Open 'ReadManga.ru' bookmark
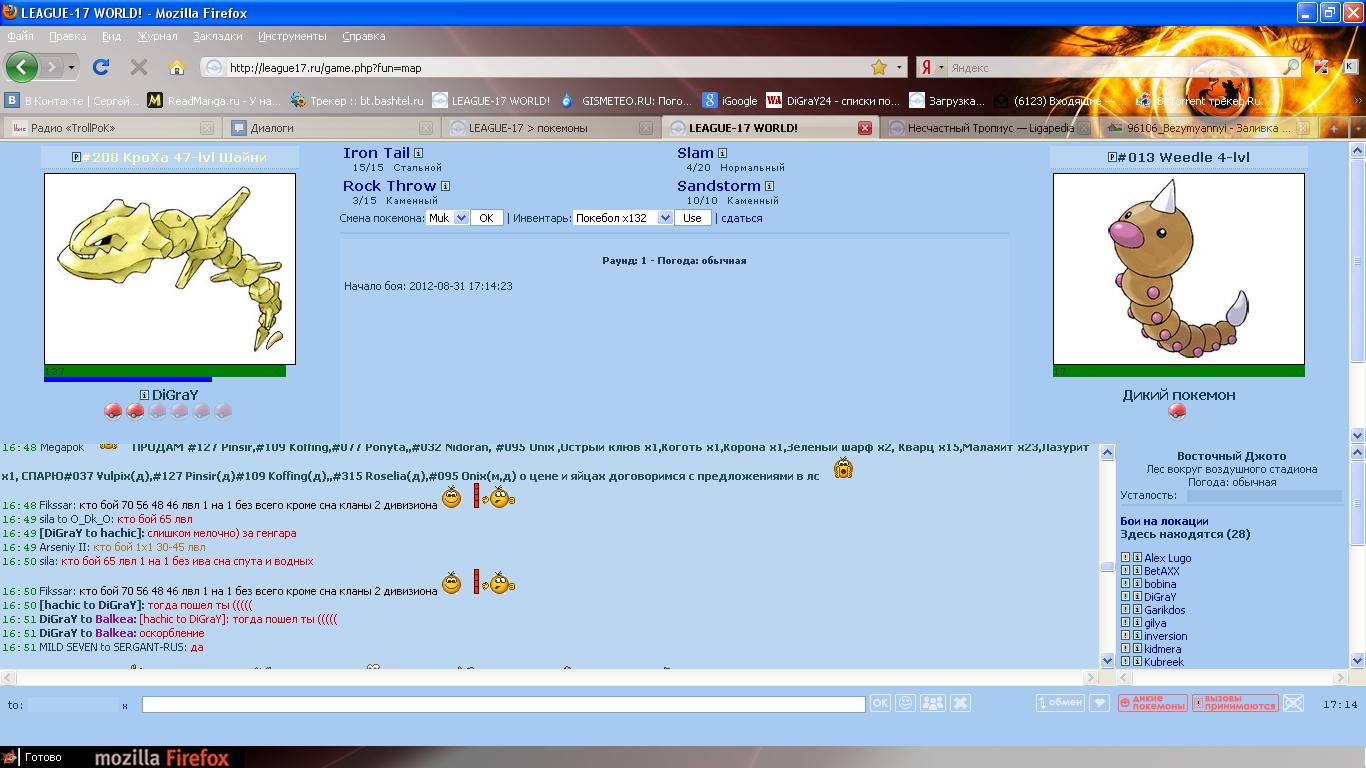 (x=215, y=101)
